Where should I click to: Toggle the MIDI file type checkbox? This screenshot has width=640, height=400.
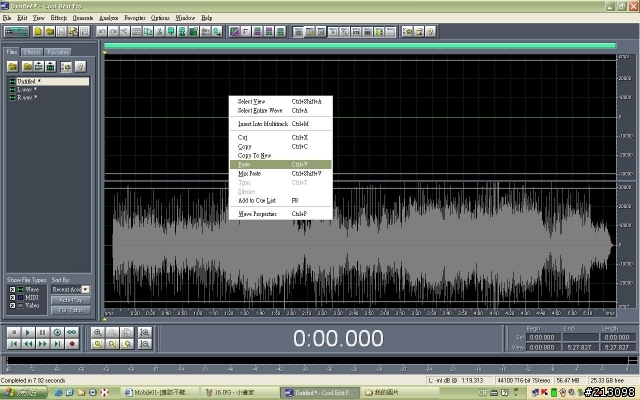point(12,298)
